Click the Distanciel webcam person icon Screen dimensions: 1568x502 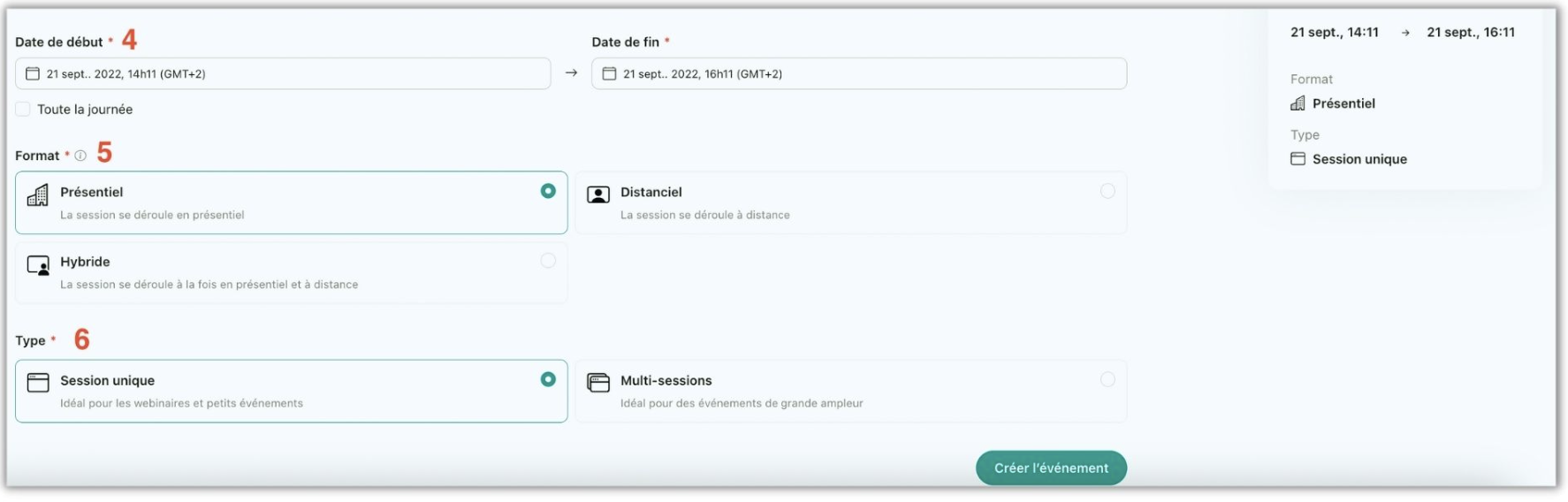[598, 195]
